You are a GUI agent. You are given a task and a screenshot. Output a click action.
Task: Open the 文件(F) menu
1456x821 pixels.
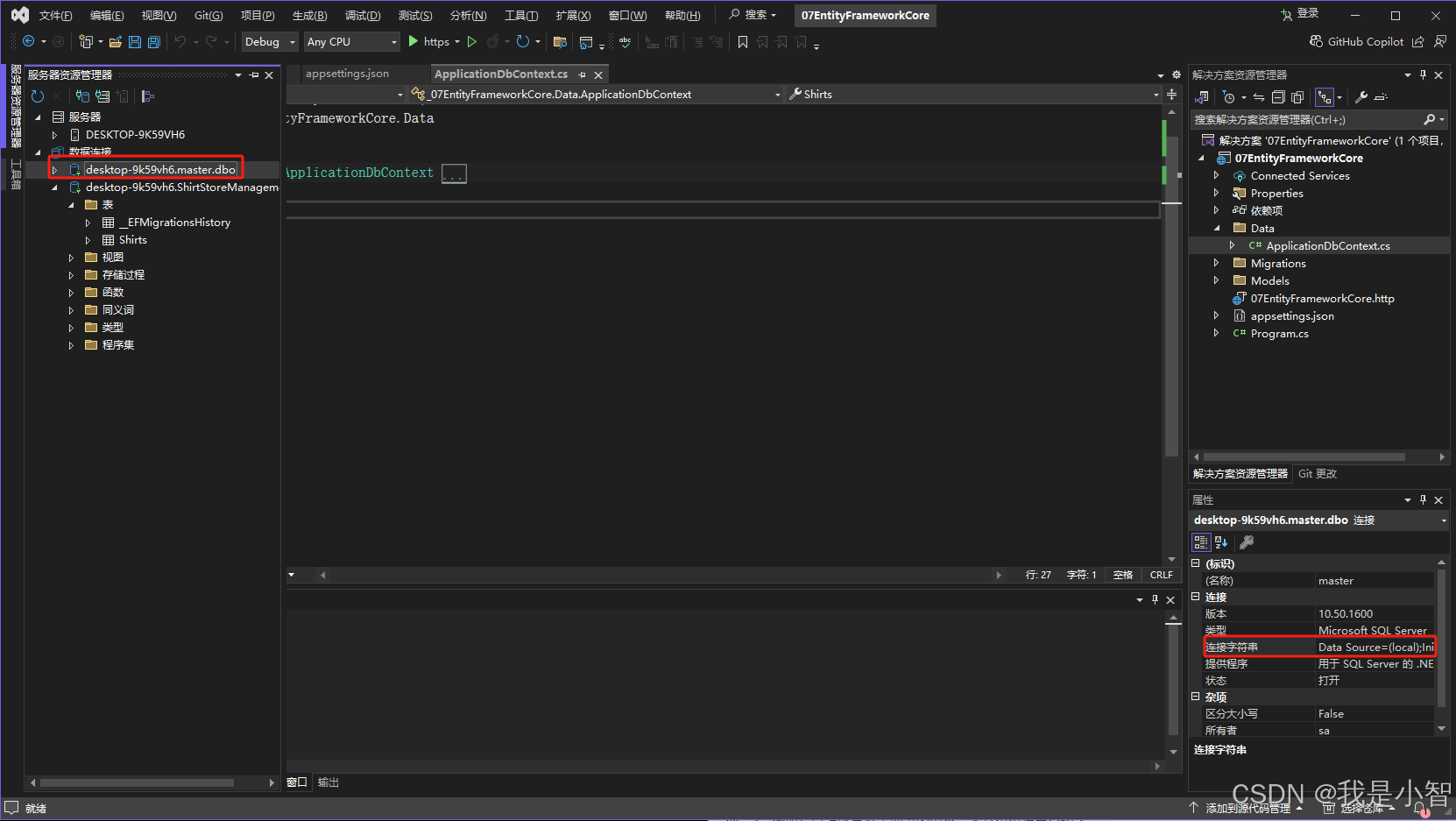tap(55, 16)
